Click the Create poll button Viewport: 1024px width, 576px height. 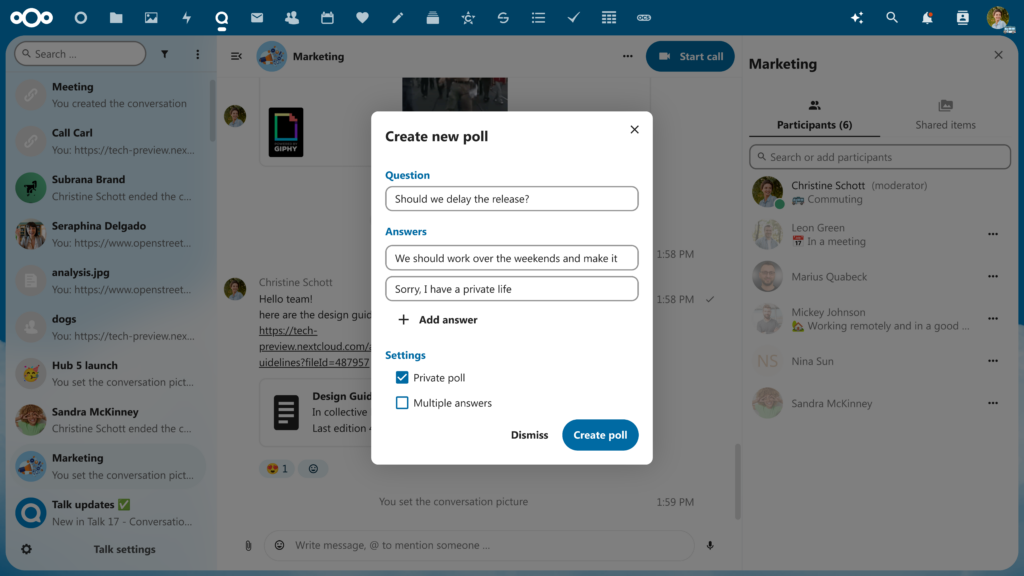tap(600, 435)
